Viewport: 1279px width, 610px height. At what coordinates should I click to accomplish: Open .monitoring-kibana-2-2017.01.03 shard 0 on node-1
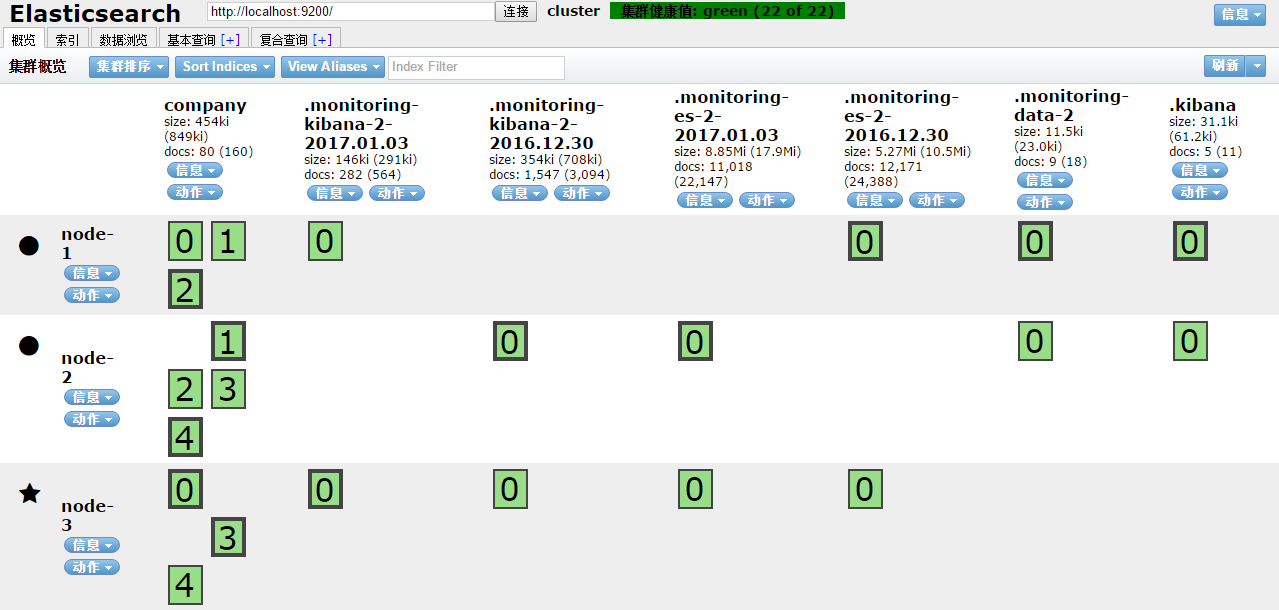(325, 241)
